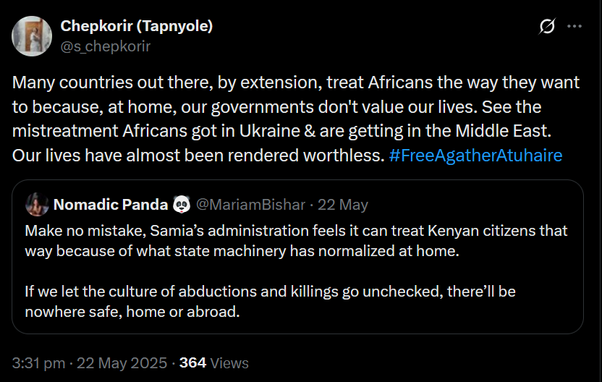Open the quoted tweet about Samia's administration

tap(298, 256)
